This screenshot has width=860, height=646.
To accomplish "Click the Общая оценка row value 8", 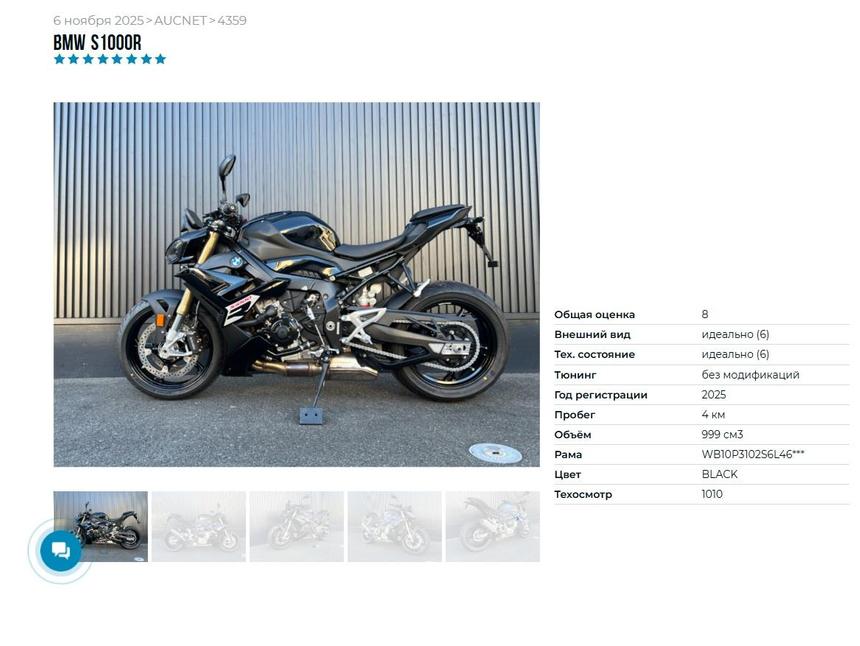I will [x=705, y=314].
